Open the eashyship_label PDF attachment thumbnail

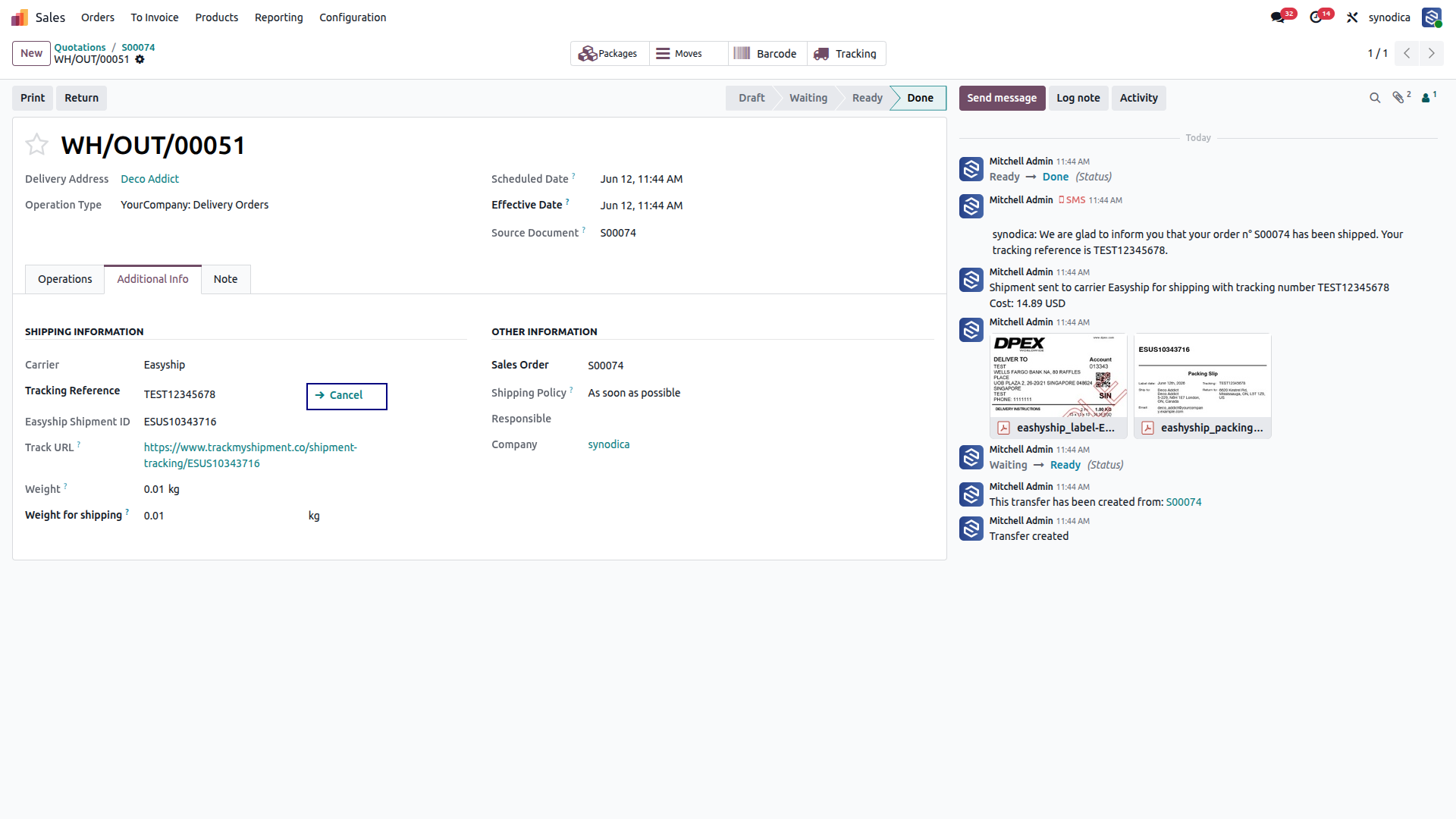(x=1058, y=385)
